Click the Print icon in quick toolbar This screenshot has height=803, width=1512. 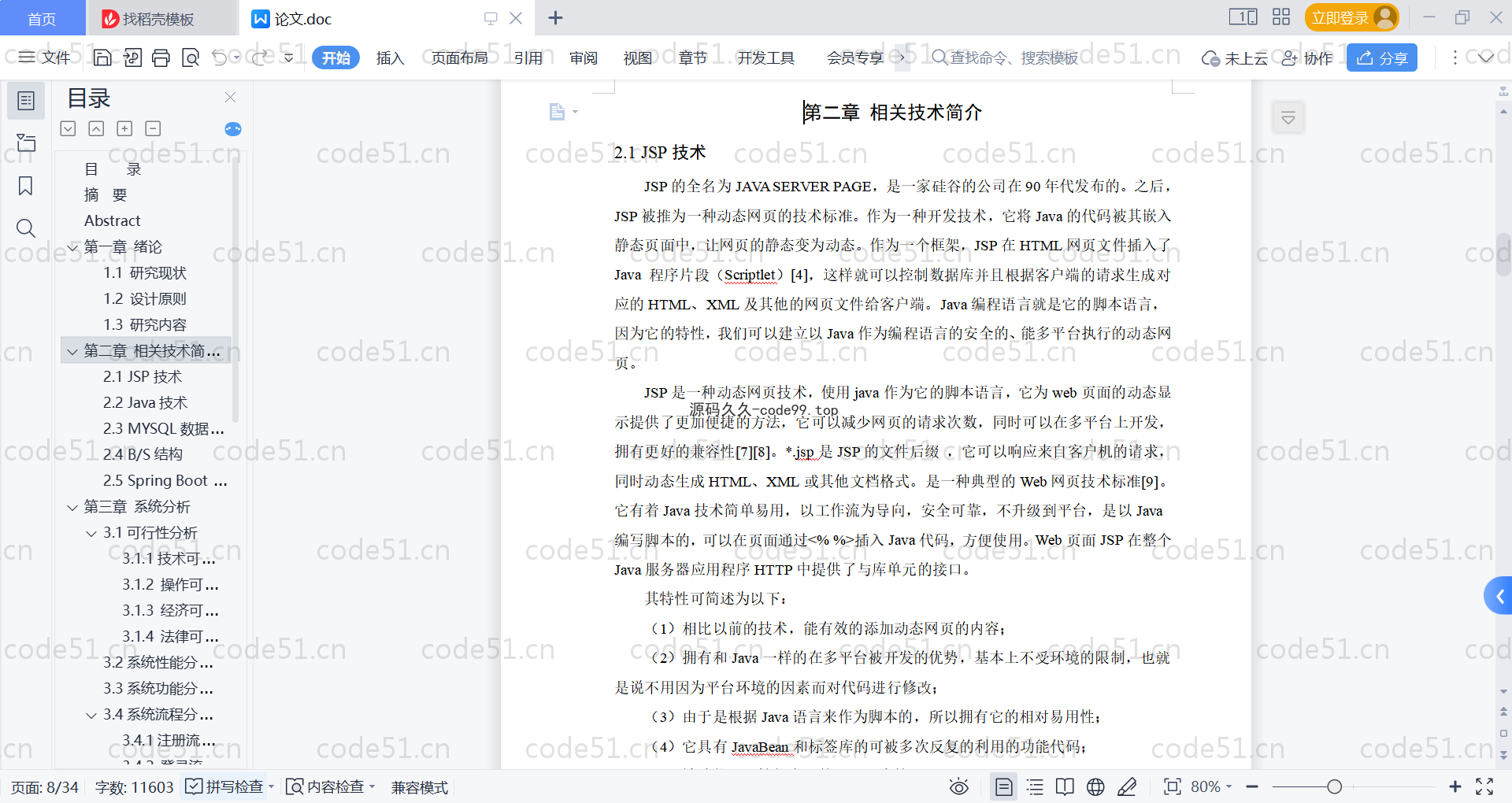[x=161, y=57]
